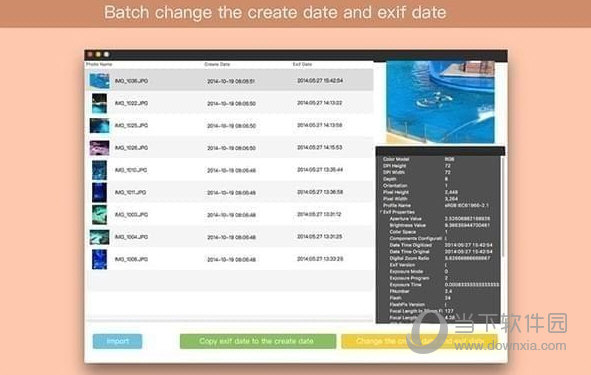Click exif date in the last photo row
This screenshot has height=375, width=591.
[320, 259]
